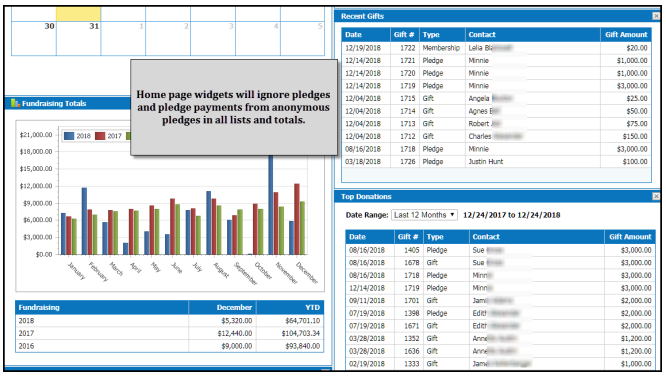
Task: Select calendar day 31
Action: click(79, 38)
